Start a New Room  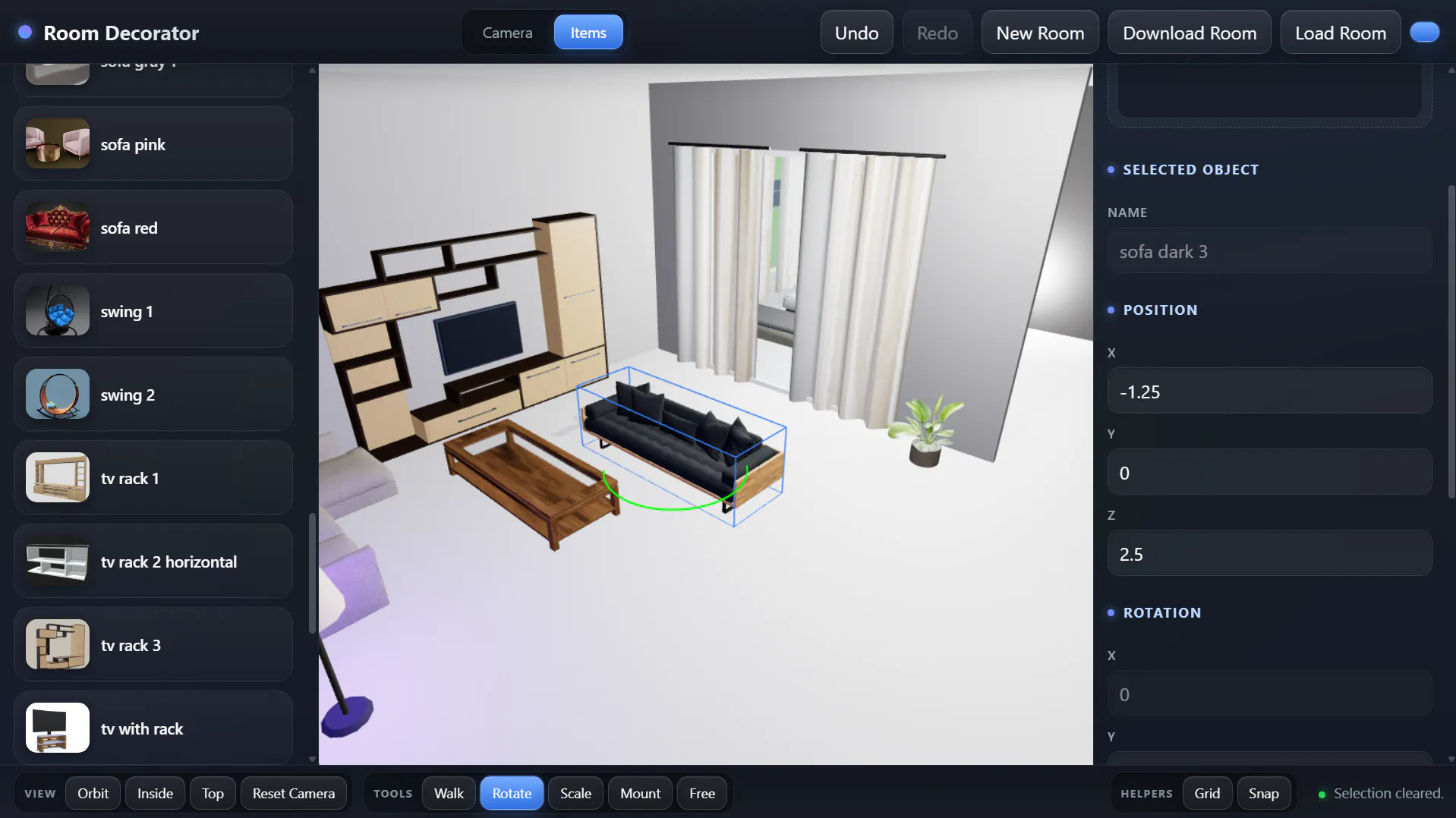click(x=1040, y=33)
